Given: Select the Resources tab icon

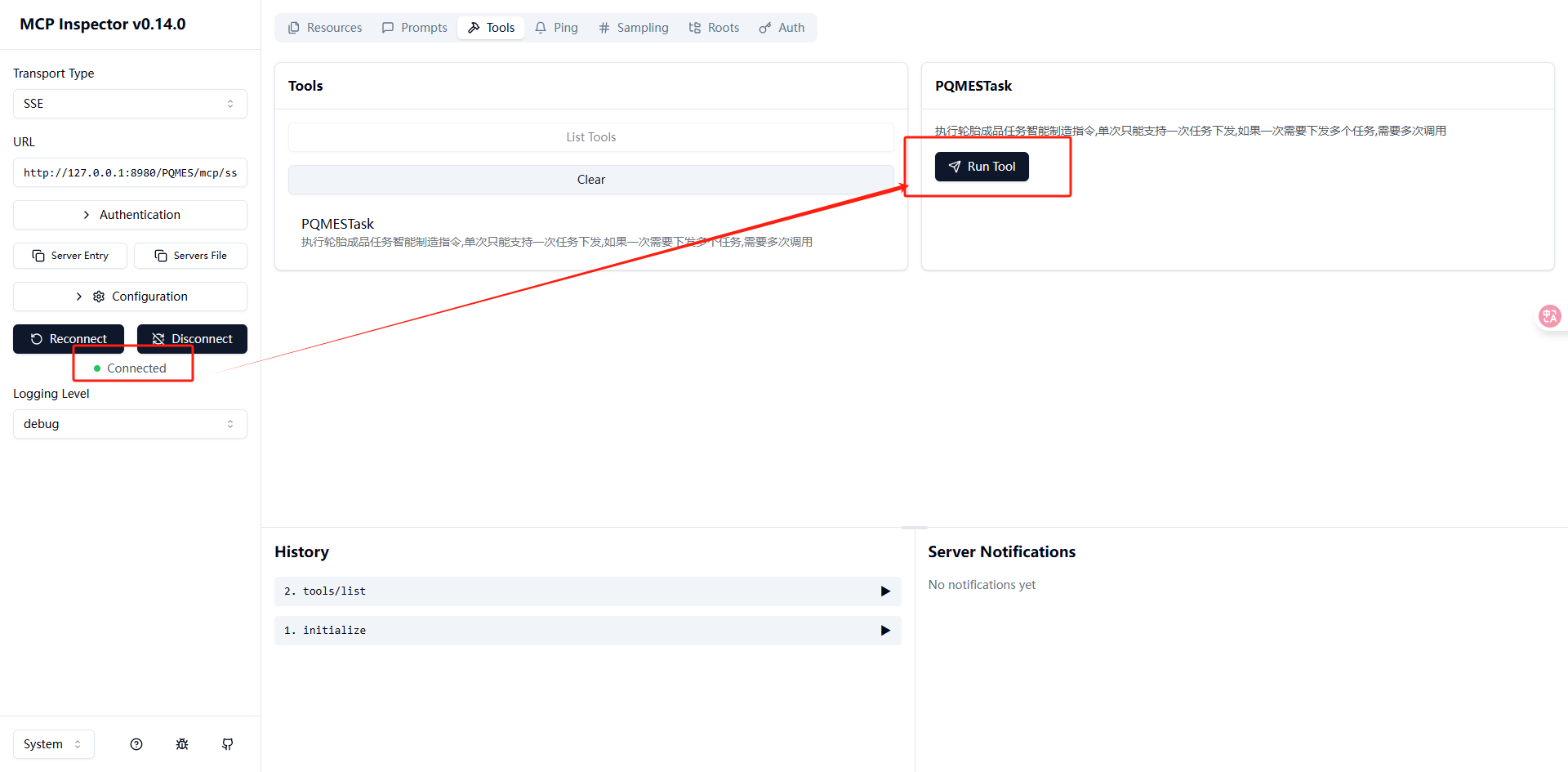Looking at the screenshot, I should tap(293, 27).
